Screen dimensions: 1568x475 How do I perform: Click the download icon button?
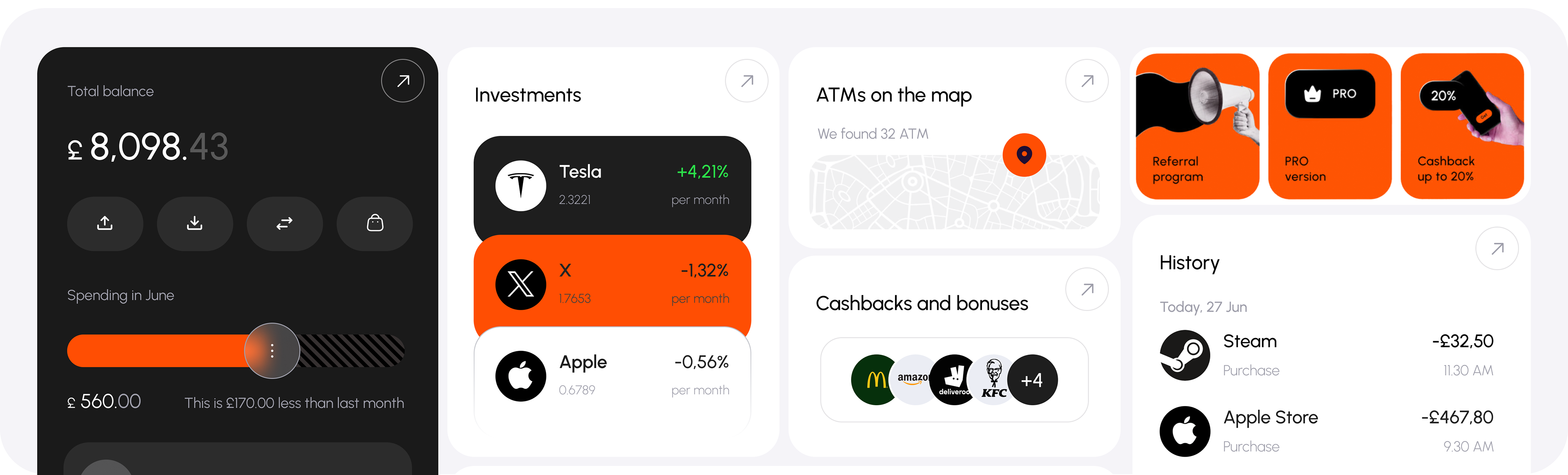195,223
